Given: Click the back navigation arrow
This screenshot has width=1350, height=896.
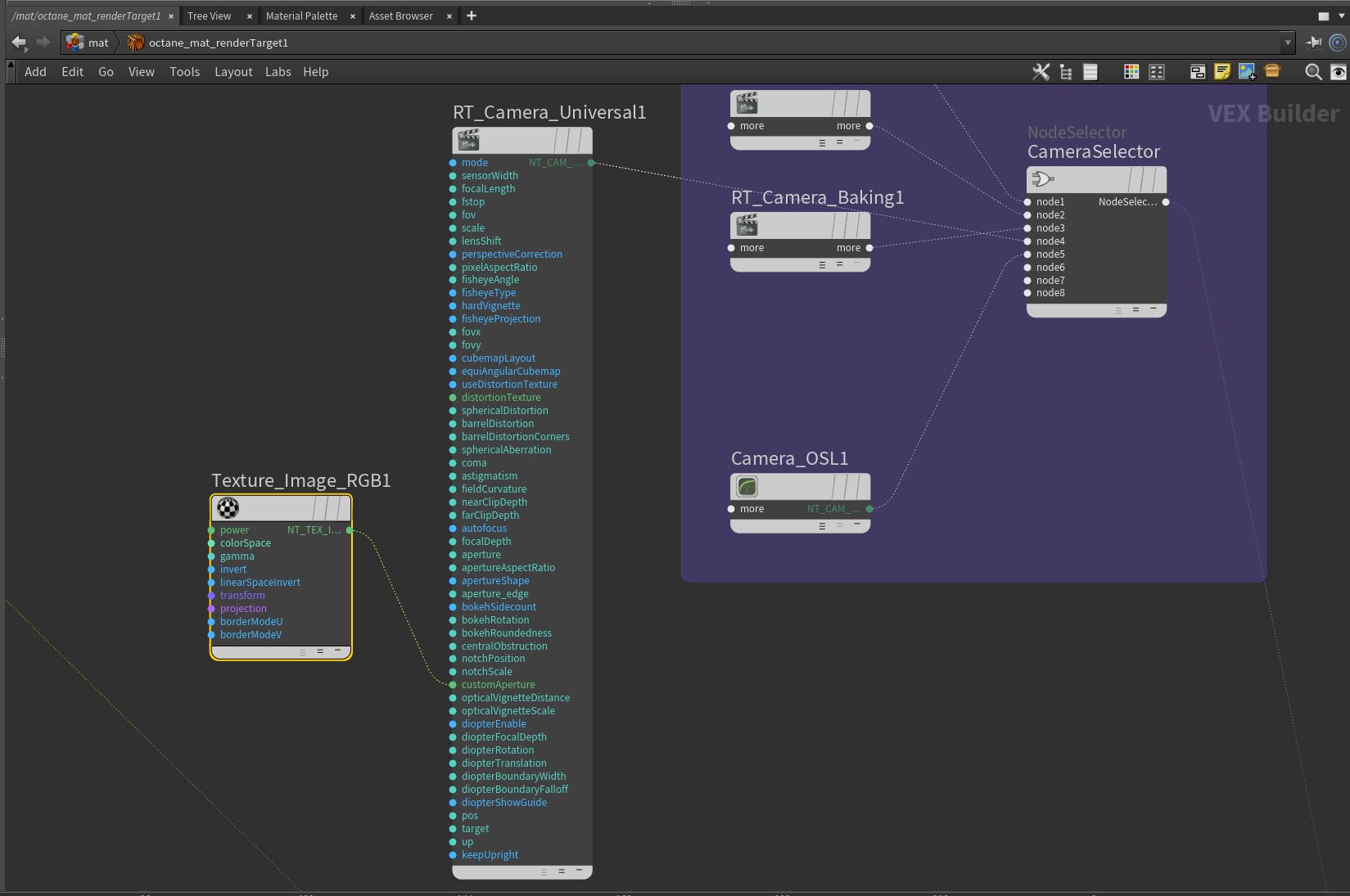Looking at the screenshot, I should click(19, 43).
